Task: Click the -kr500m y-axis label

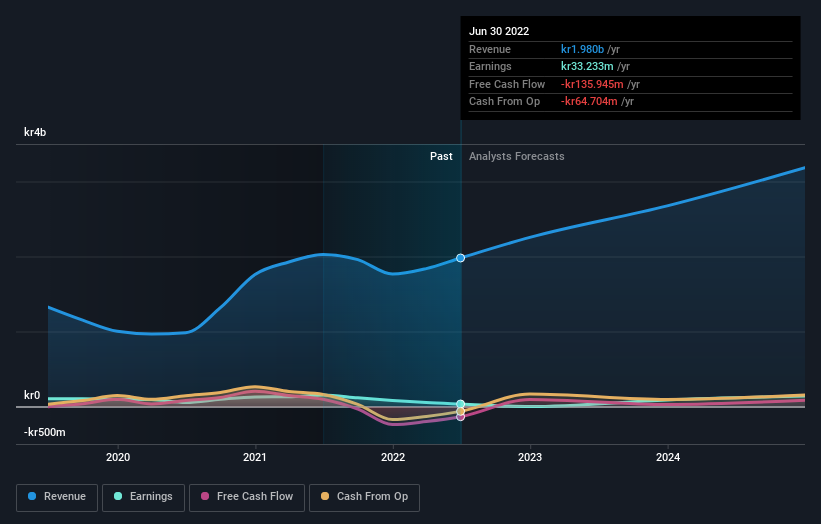Action: coord(45,432)
